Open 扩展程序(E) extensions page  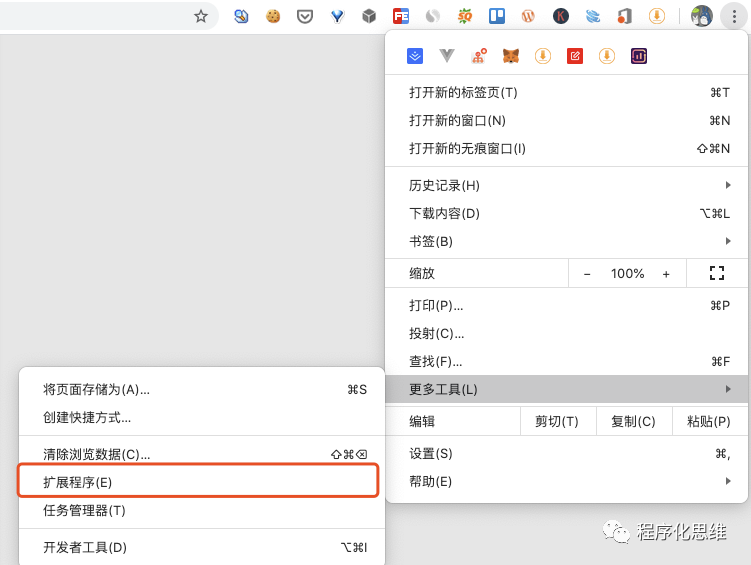[x=198, y=482]
